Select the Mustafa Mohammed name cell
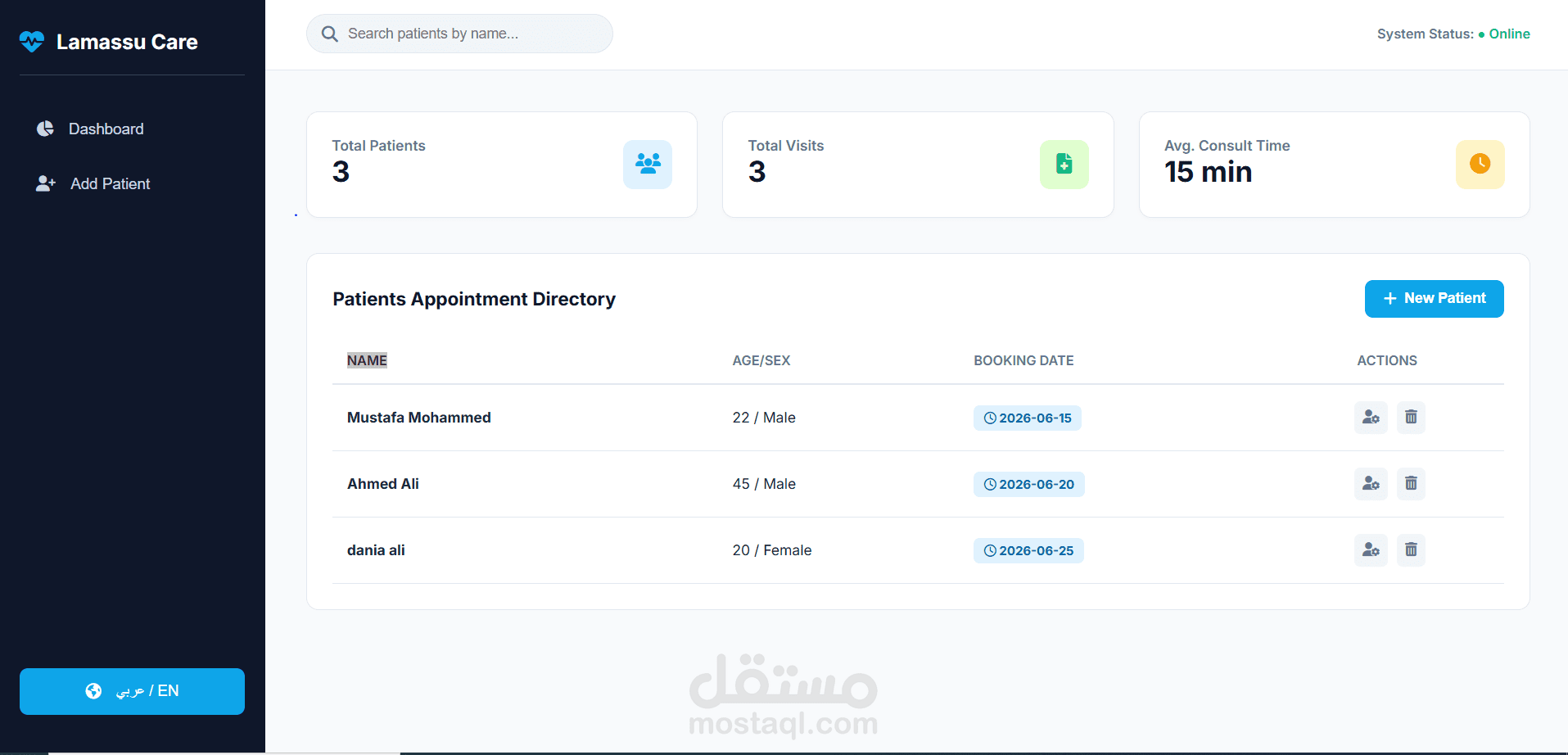The image size is (1568, 755). (419, 418)
